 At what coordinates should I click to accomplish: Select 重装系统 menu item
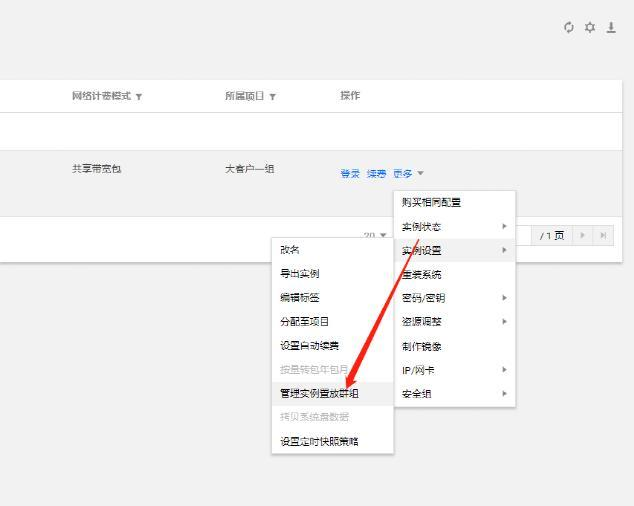pyautogui.click(x=454, y=274)
